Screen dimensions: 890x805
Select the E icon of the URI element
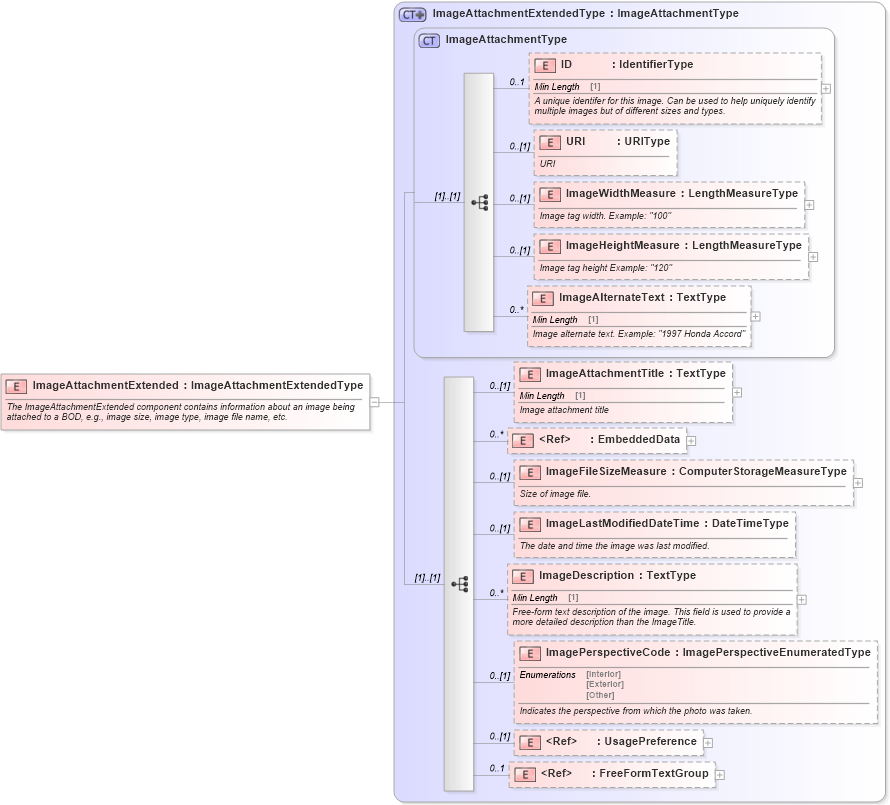[549, 143]
